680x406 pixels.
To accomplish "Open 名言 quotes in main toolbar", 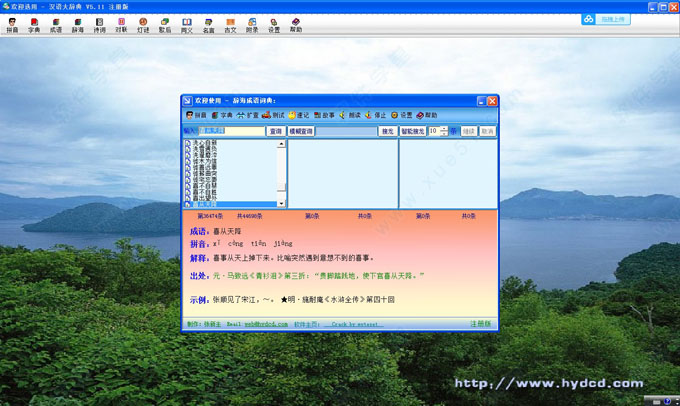I will point(209,26).
